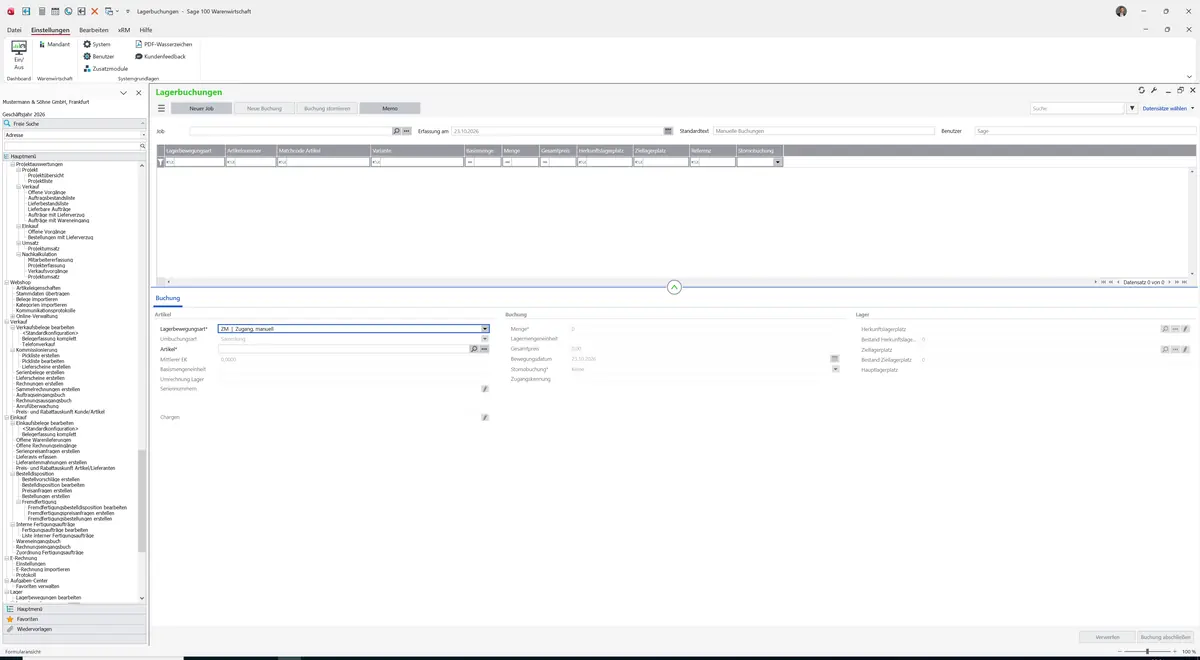
Task: Click the edit pencil icon for Seriennummern
Action: 485,388
